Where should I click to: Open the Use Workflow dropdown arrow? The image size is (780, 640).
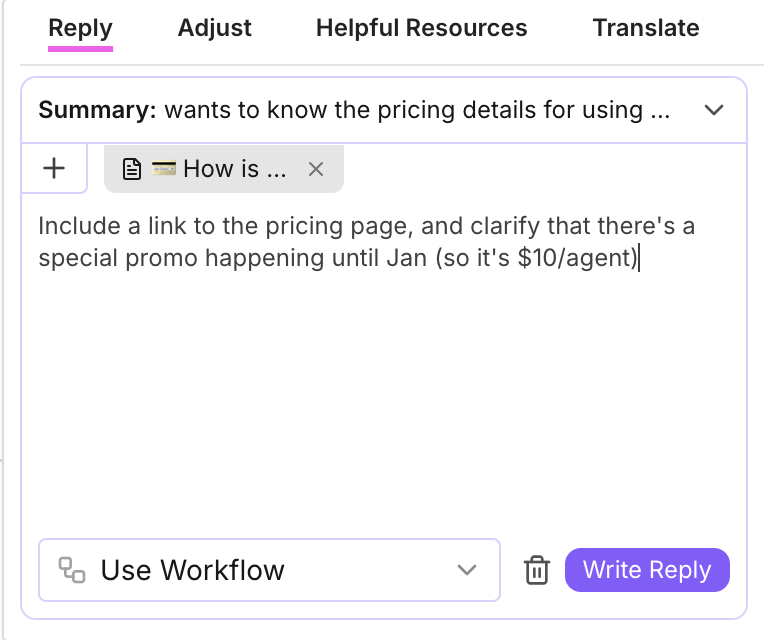pos(466,571)
